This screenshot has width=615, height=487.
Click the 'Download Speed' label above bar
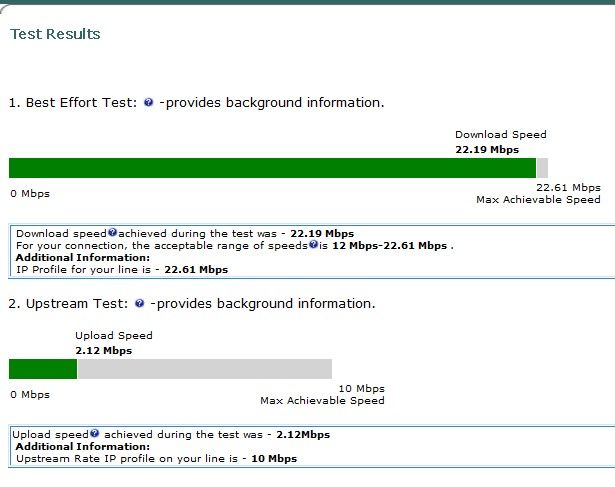pos(501,135)
